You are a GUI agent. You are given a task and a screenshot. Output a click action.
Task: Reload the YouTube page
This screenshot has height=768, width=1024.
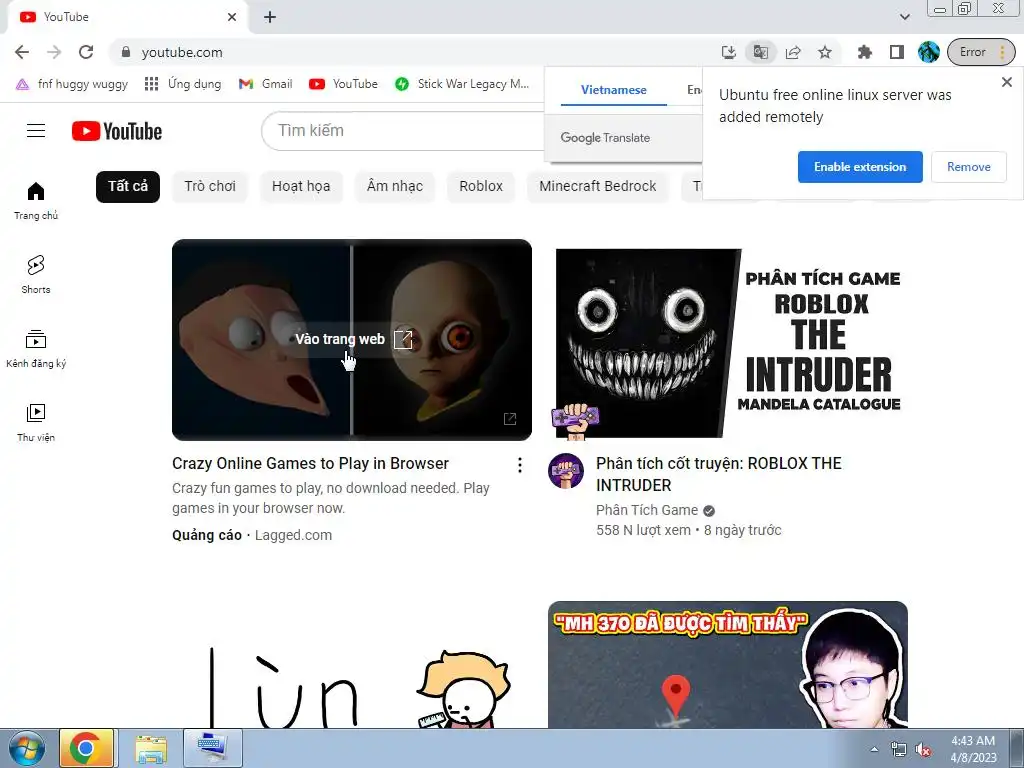point(86,52)
